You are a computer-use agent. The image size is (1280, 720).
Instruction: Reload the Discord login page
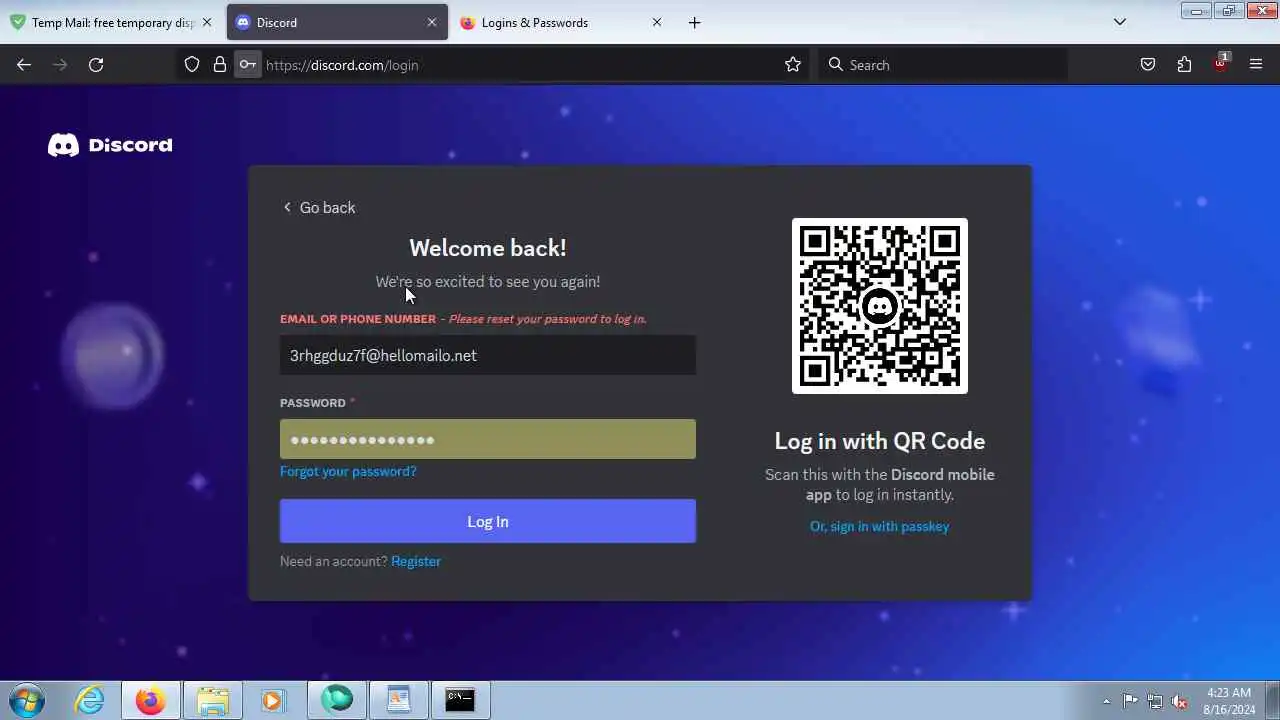[x=96, y=65]
